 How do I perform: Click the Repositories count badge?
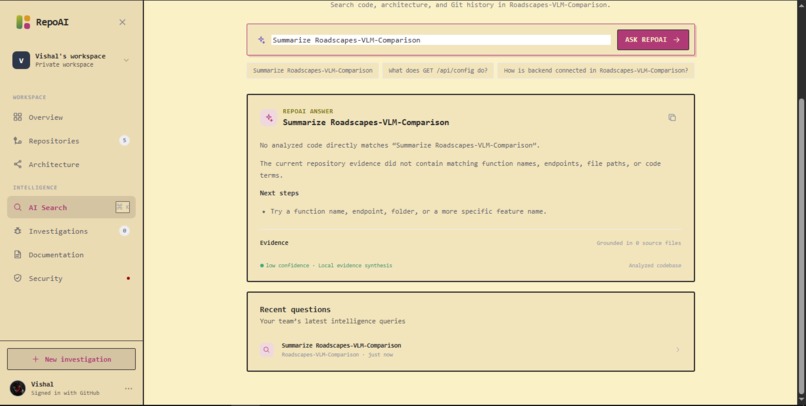pyautogui.click(x=124, y=140)
